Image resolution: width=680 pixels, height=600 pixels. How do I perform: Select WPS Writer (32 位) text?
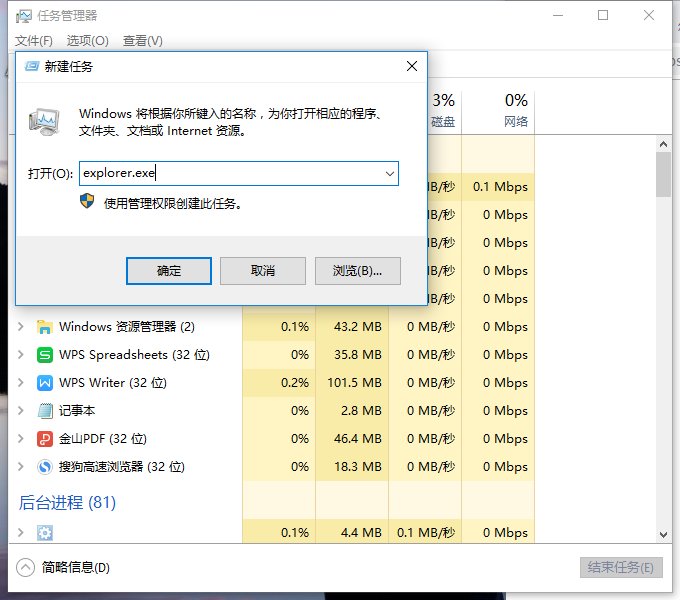[113, 382]
